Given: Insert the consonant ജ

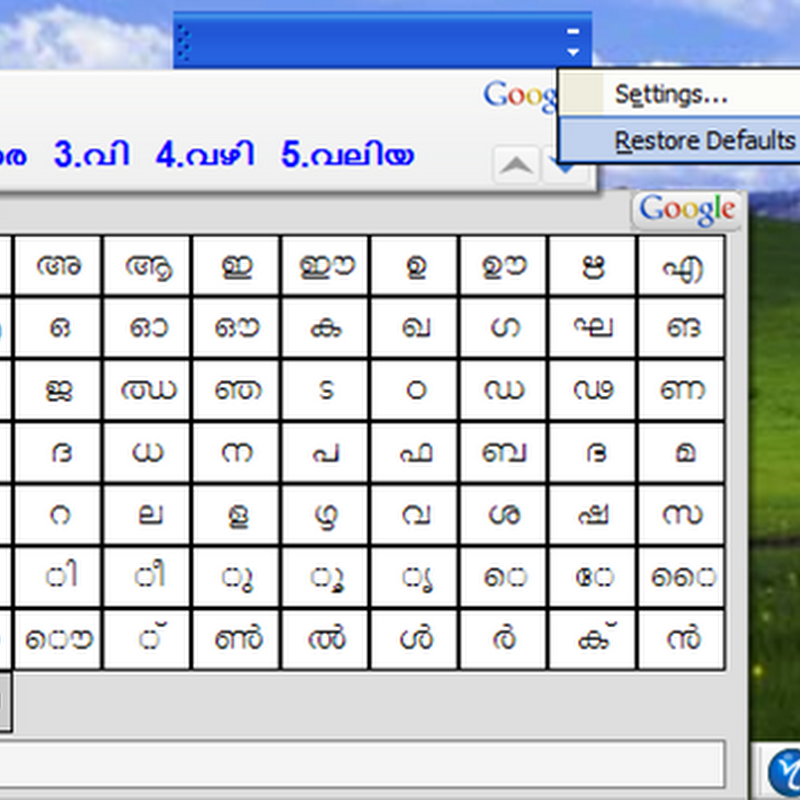Looking at the screenshot, I should [58, 390].
